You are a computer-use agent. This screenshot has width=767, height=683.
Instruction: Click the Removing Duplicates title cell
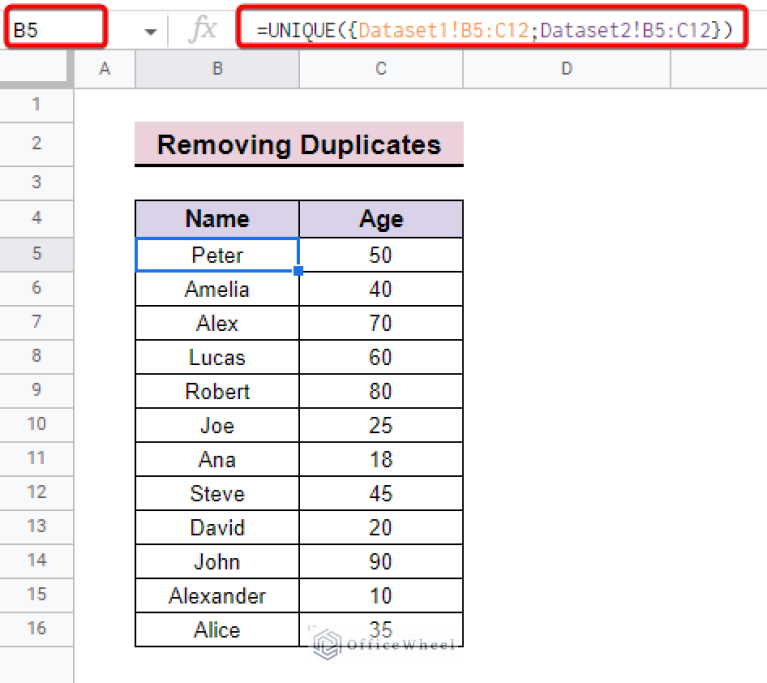(x=299, y=144)
